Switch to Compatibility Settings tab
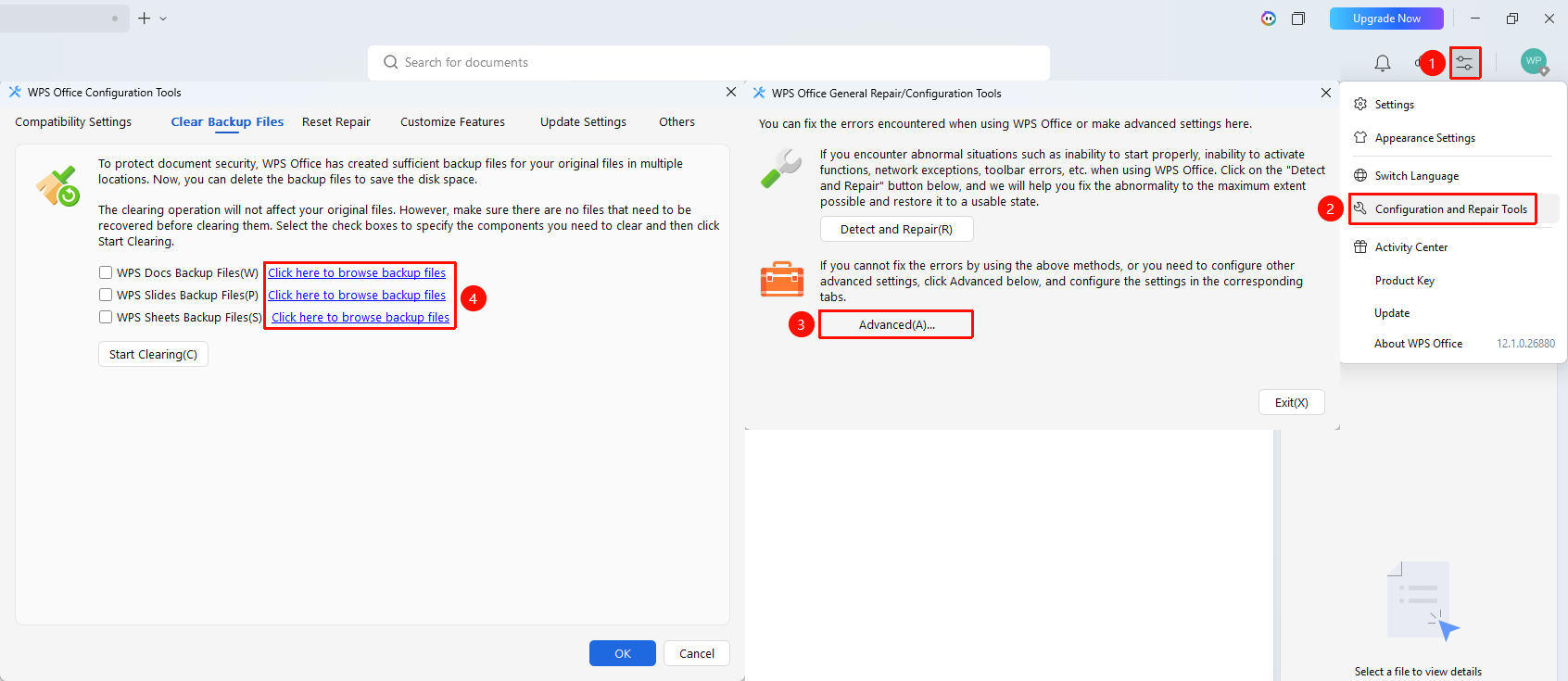 73,121
